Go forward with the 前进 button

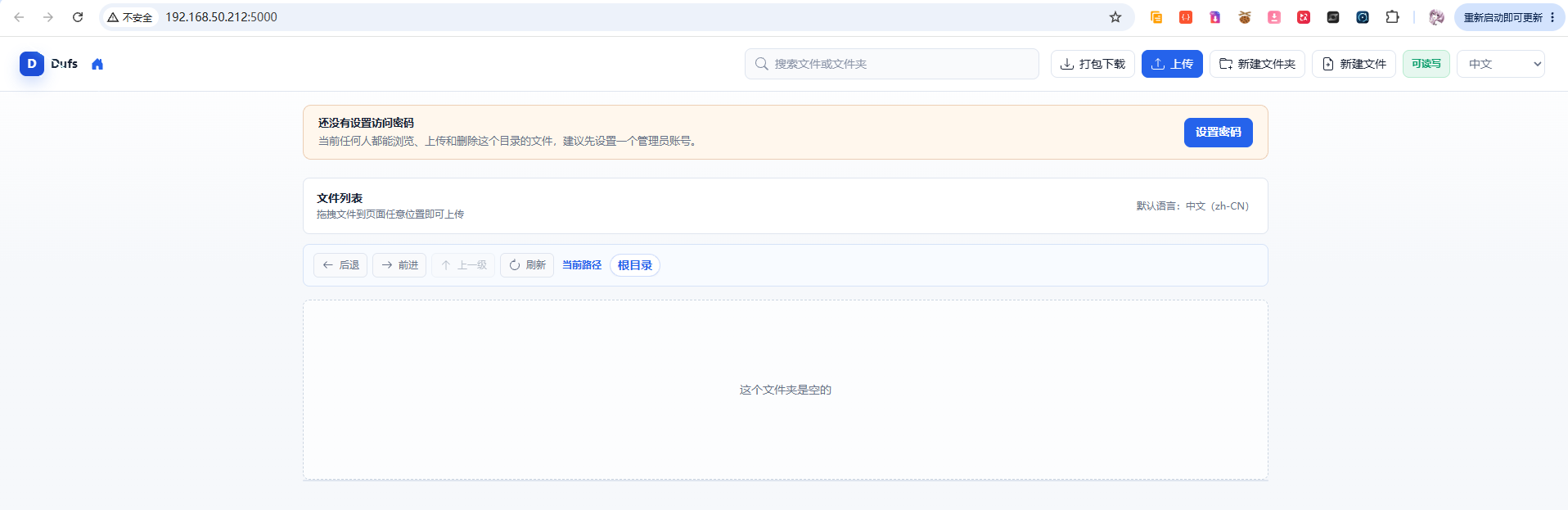point(399,265)
